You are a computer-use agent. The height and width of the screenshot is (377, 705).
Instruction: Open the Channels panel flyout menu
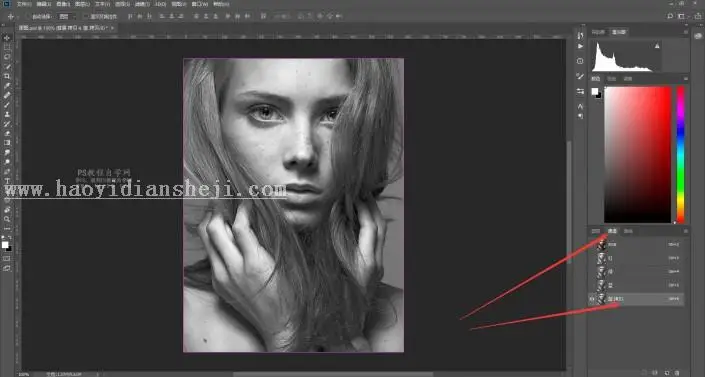click(x=686, y=231)
